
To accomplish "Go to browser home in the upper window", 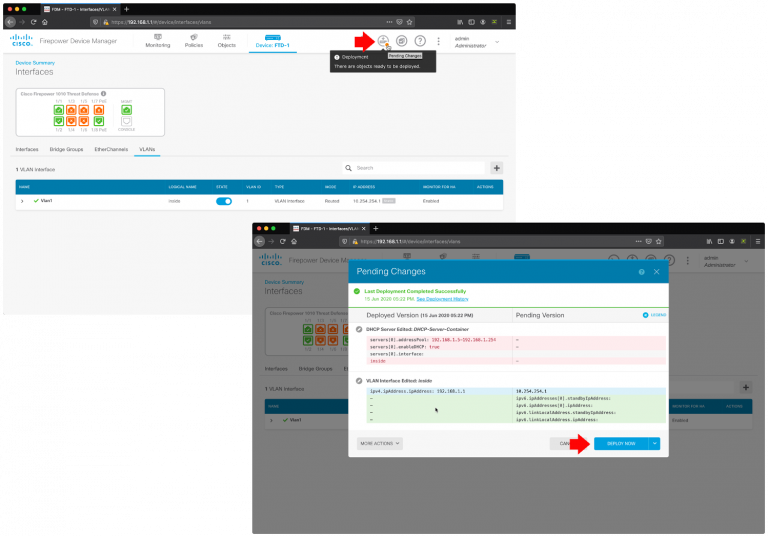I will (x=45, y=22).
